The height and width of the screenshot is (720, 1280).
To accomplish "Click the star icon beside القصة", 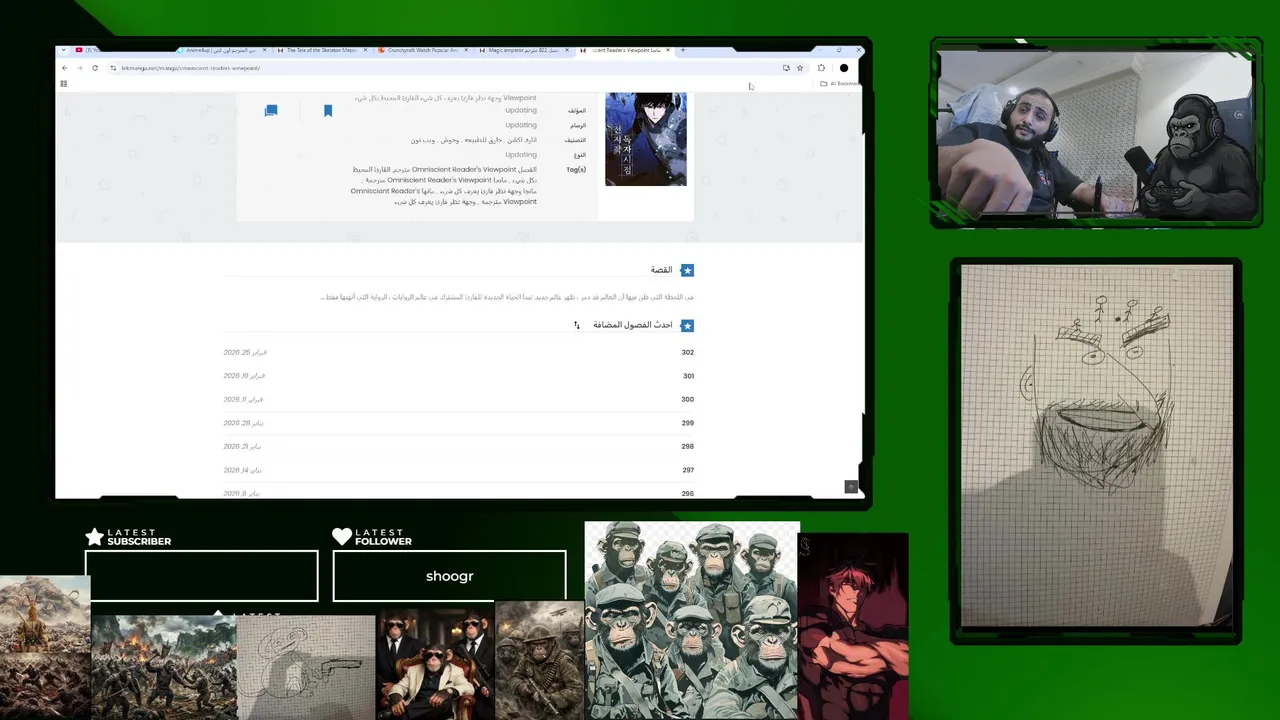I will point(687,270).
